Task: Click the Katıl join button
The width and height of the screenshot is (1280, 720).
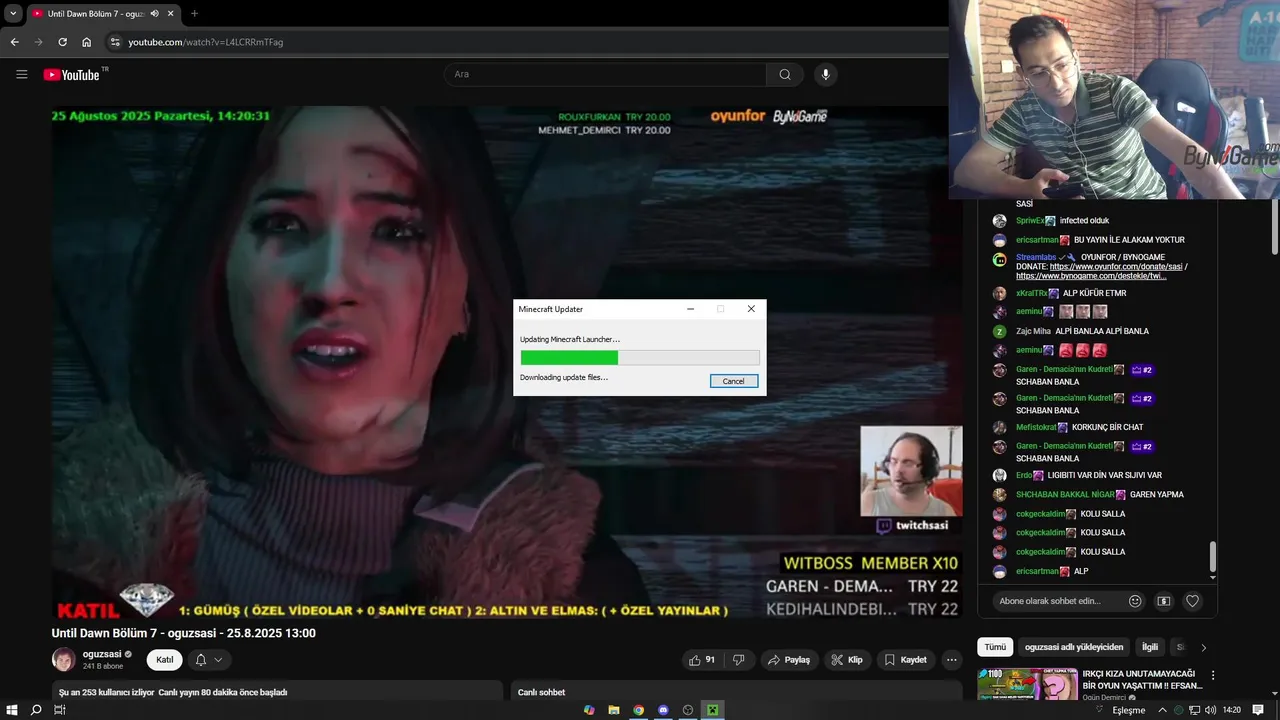Action: tap(164, 660)
